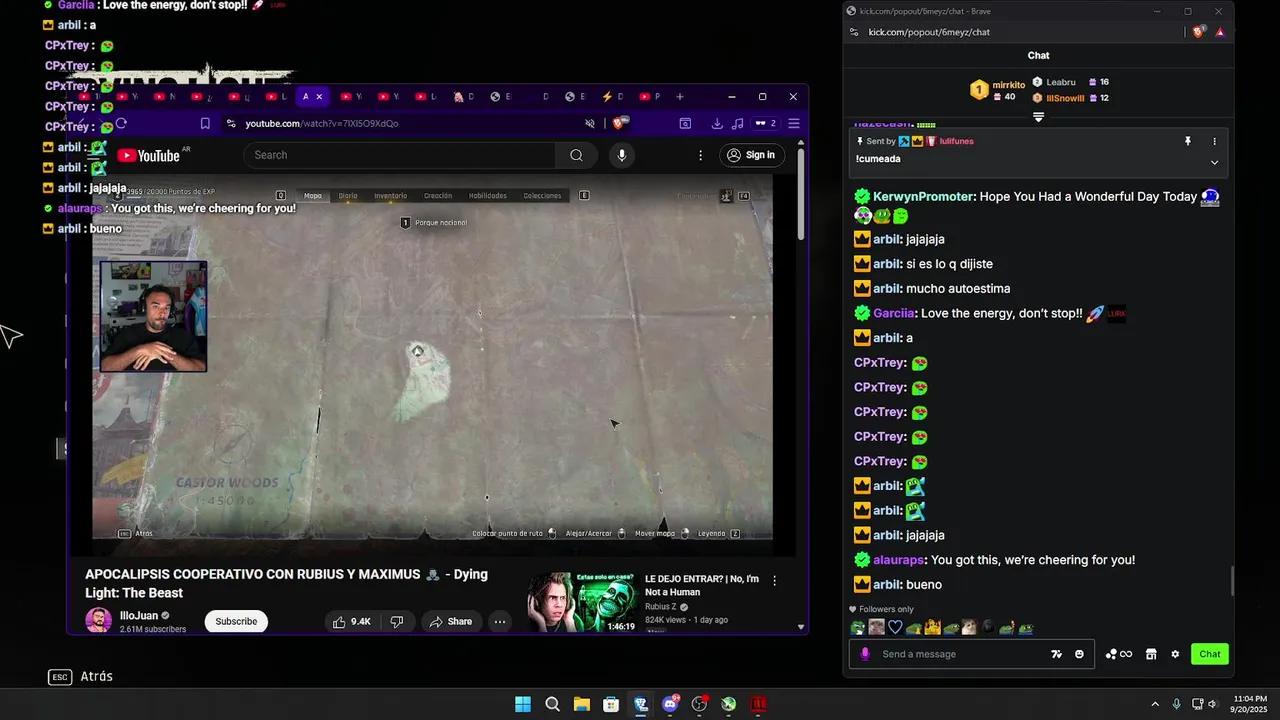Click the site settings icon beside kick.com URL
The image size is (1280, 720).
click(x=854, y=32)
